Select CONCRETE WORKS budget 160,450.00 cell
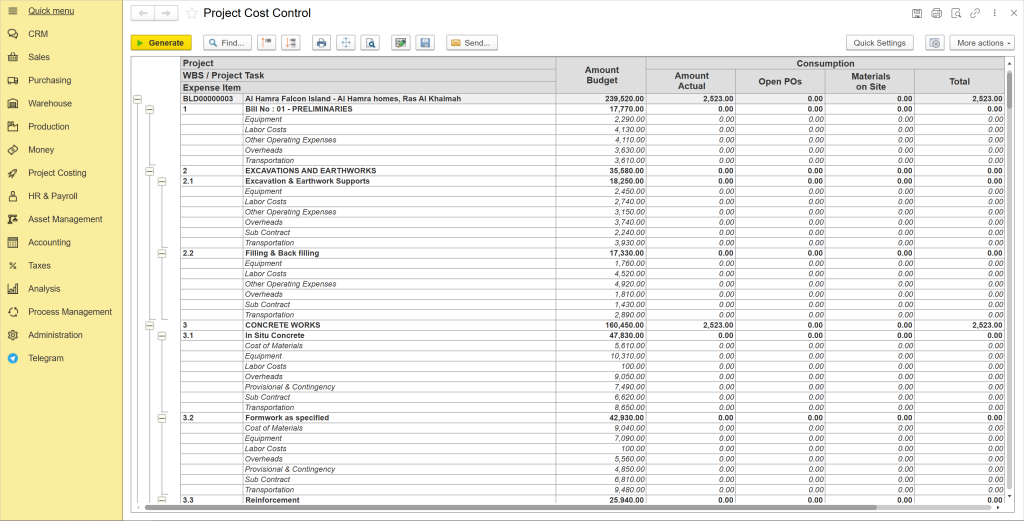Viewport: 1024px width, 521px height. tap(601, 325)
